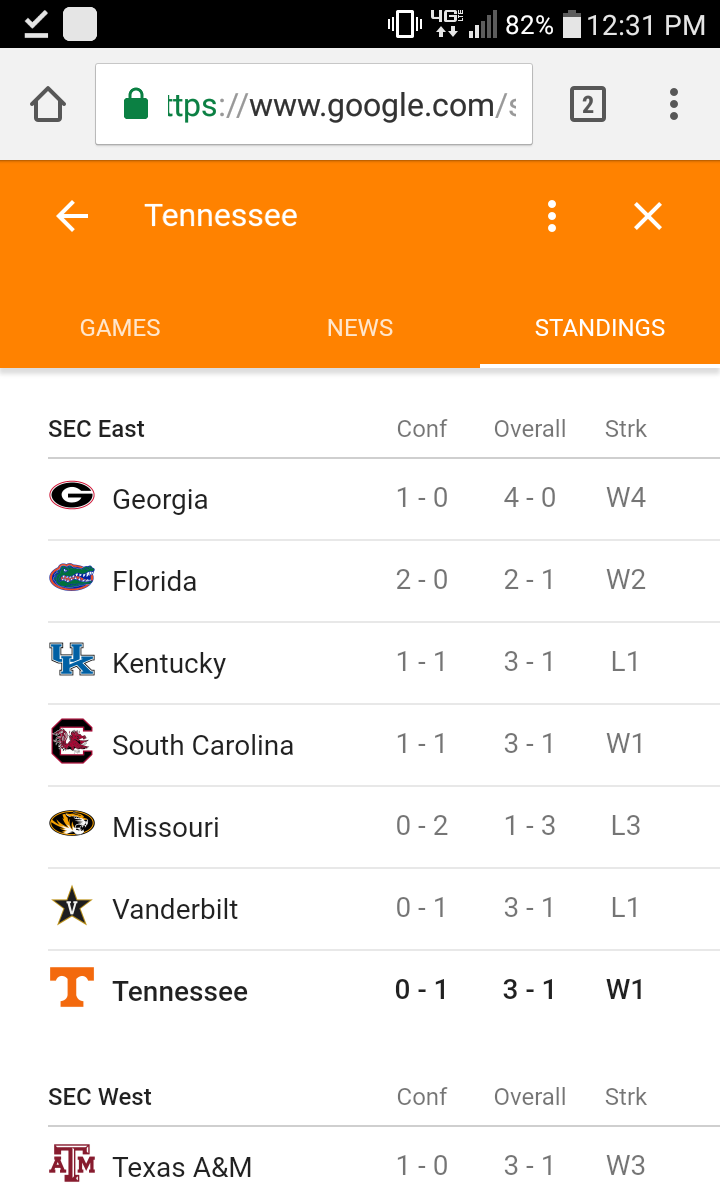Tap the Kentucky UK logo
720x1187 pixels.
click(72, 660)
